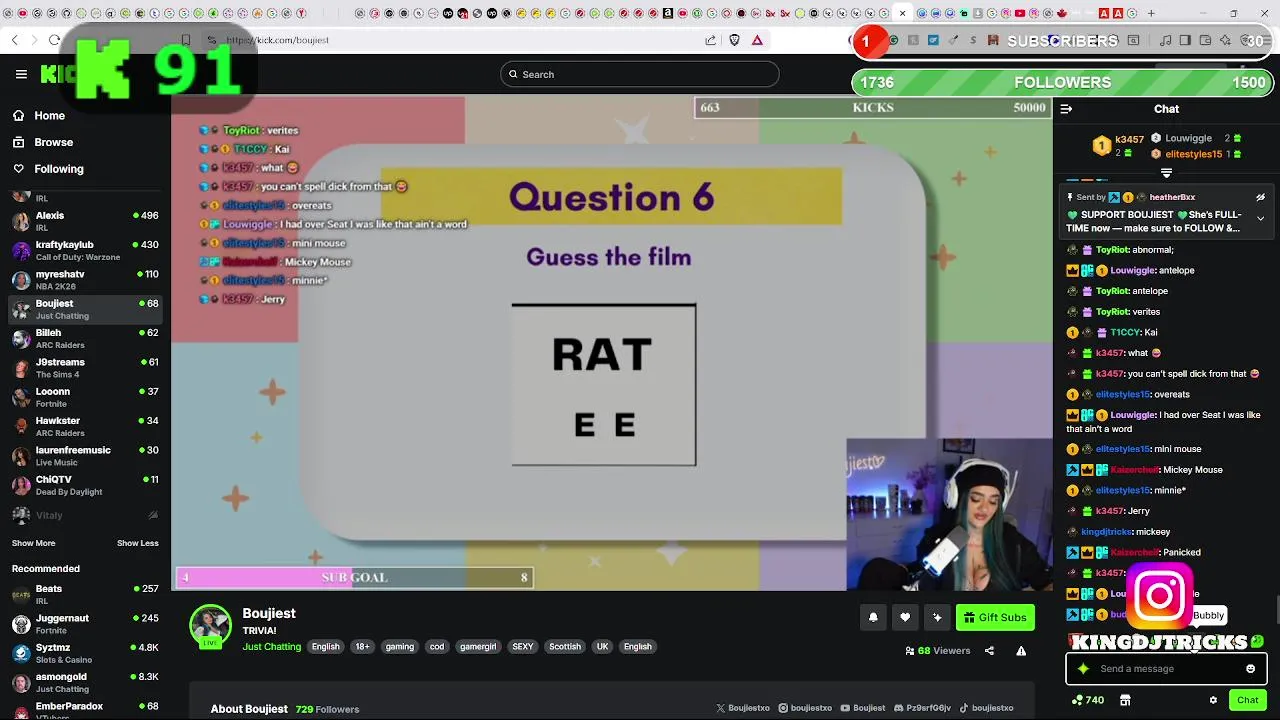The image size is (1280, 720).
Task: Open channel points balance 740
Action: pyautogui.click(x=1087, y=700)
